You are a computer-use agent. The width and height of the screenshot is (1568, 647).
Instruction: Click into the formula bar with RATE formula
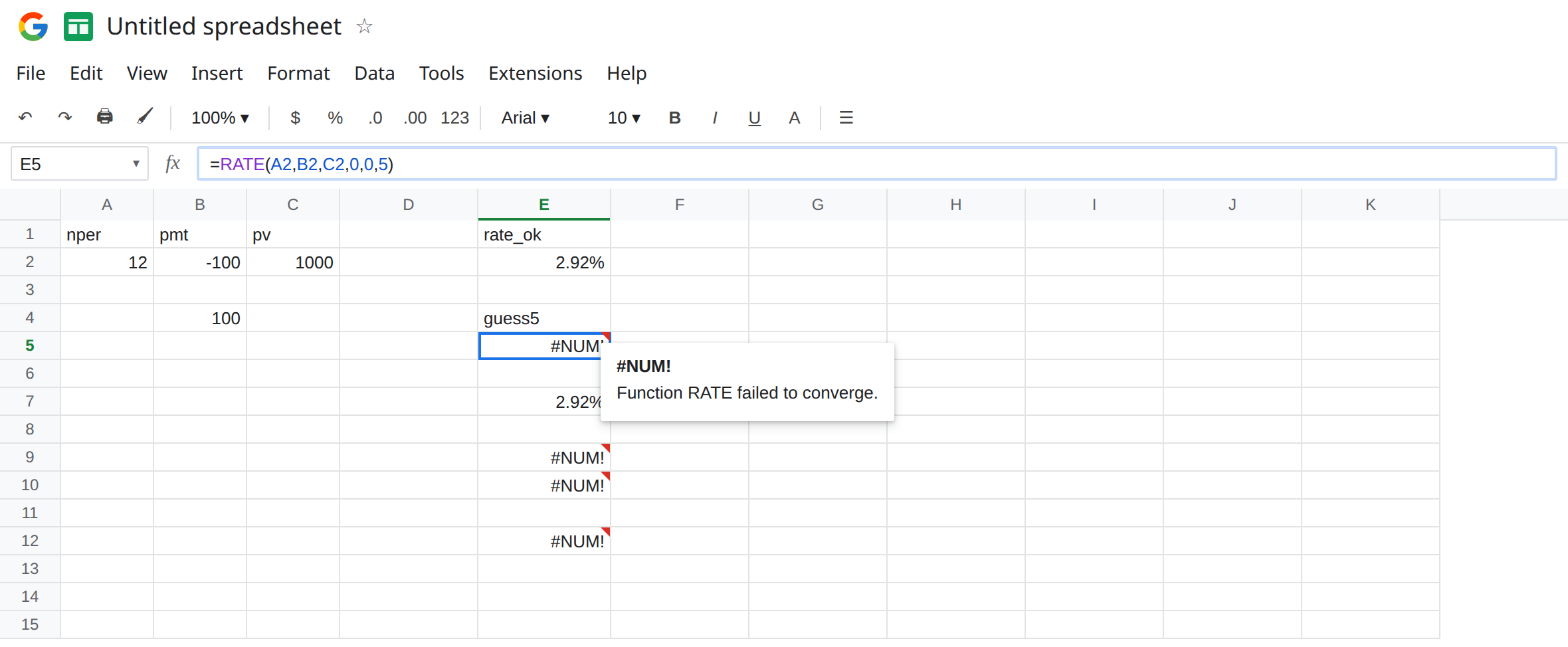(876, 163)
